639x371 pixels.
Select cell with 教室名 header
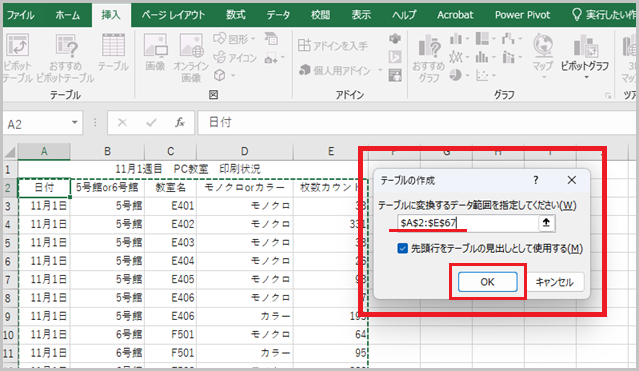[170, 187]
